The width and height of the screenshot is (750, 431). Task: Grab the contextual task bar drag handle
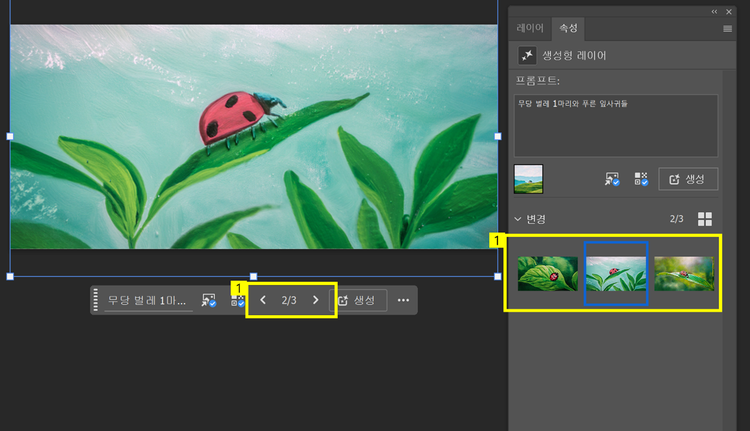96,300
